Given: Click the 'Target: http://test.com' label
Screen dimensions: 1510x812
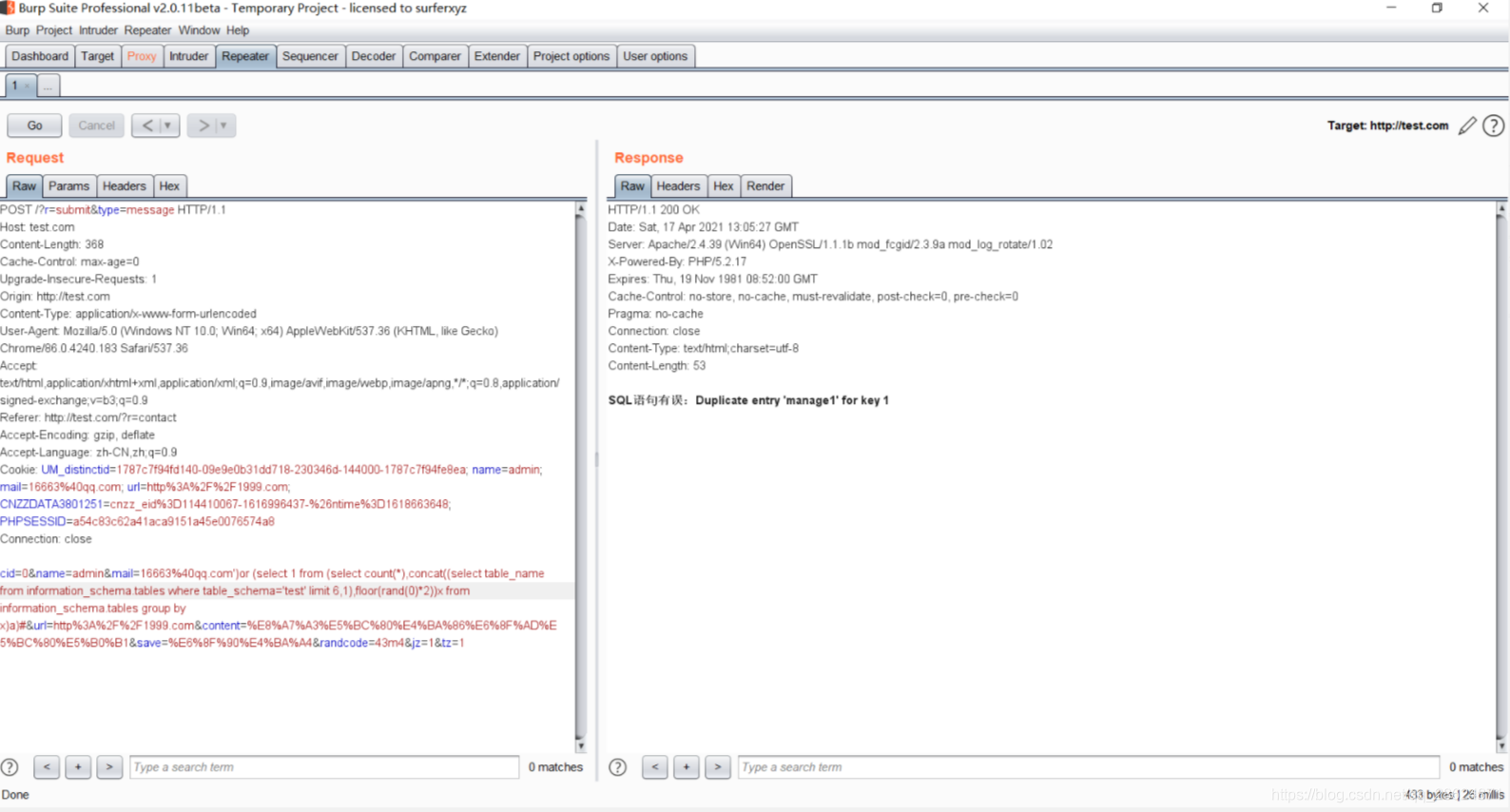Looking at the screenshot, I should click(x=1387, y=126).
